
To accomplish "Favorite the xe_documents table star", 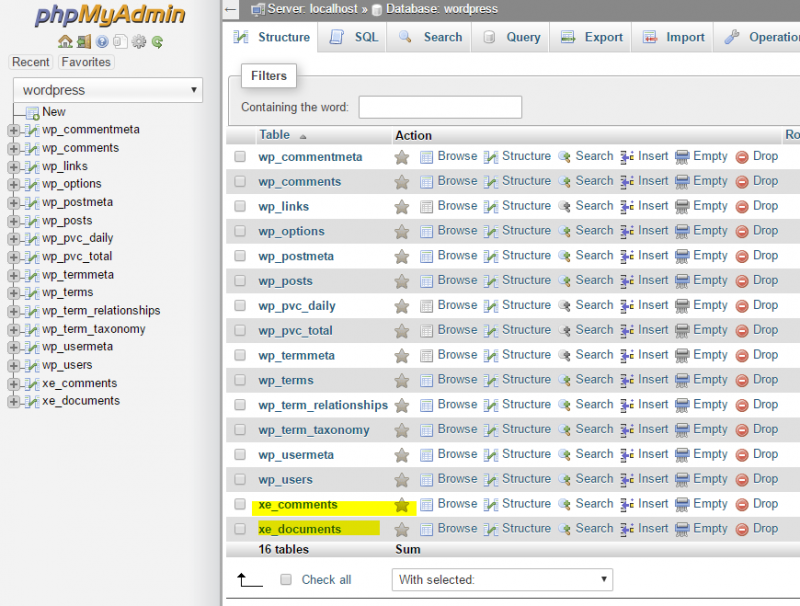I will pyautogui.click(x=402, y=529).
